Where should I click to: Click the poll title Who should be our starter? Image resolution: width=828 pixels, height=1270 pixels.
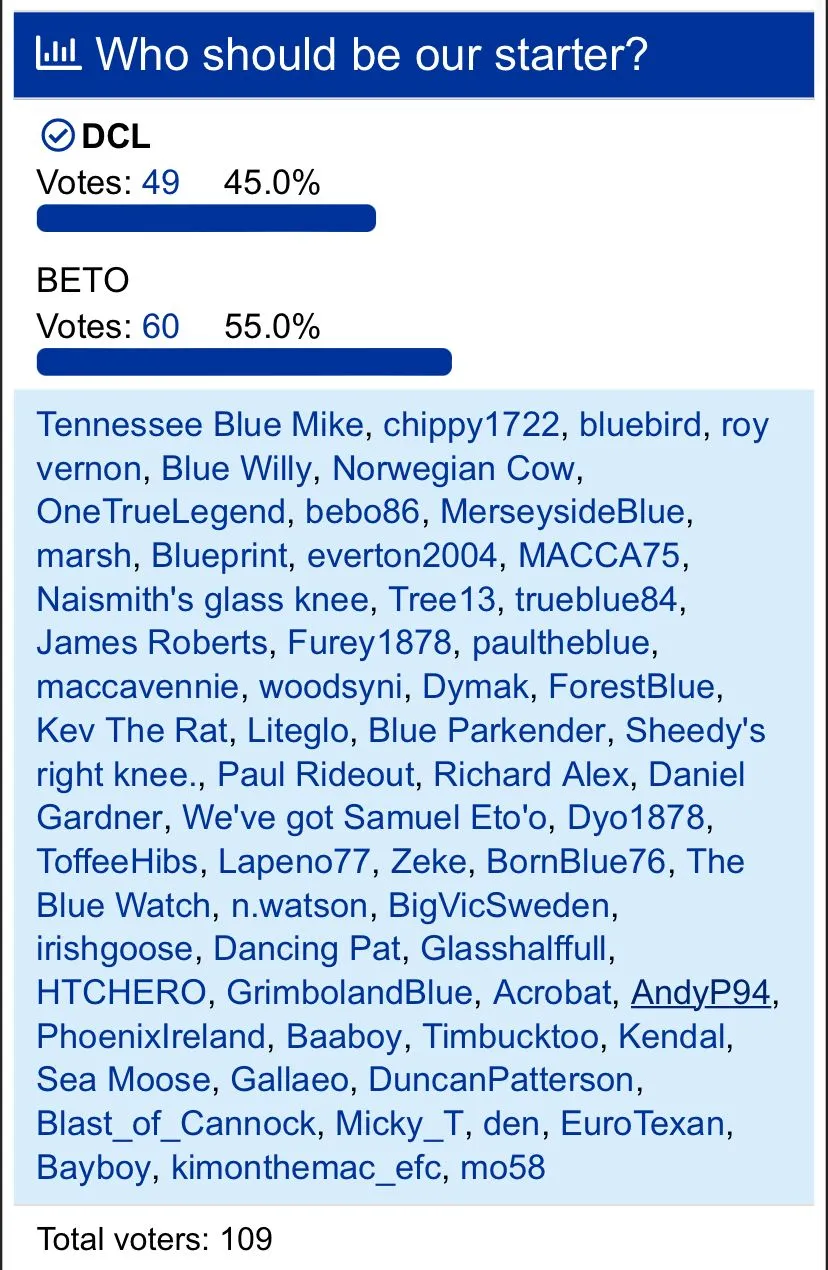pos(372,54)
